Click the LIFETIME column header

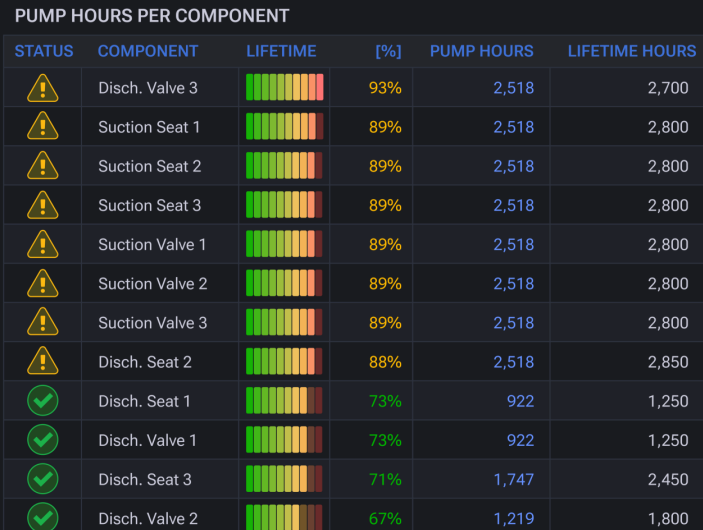(281, 51)
